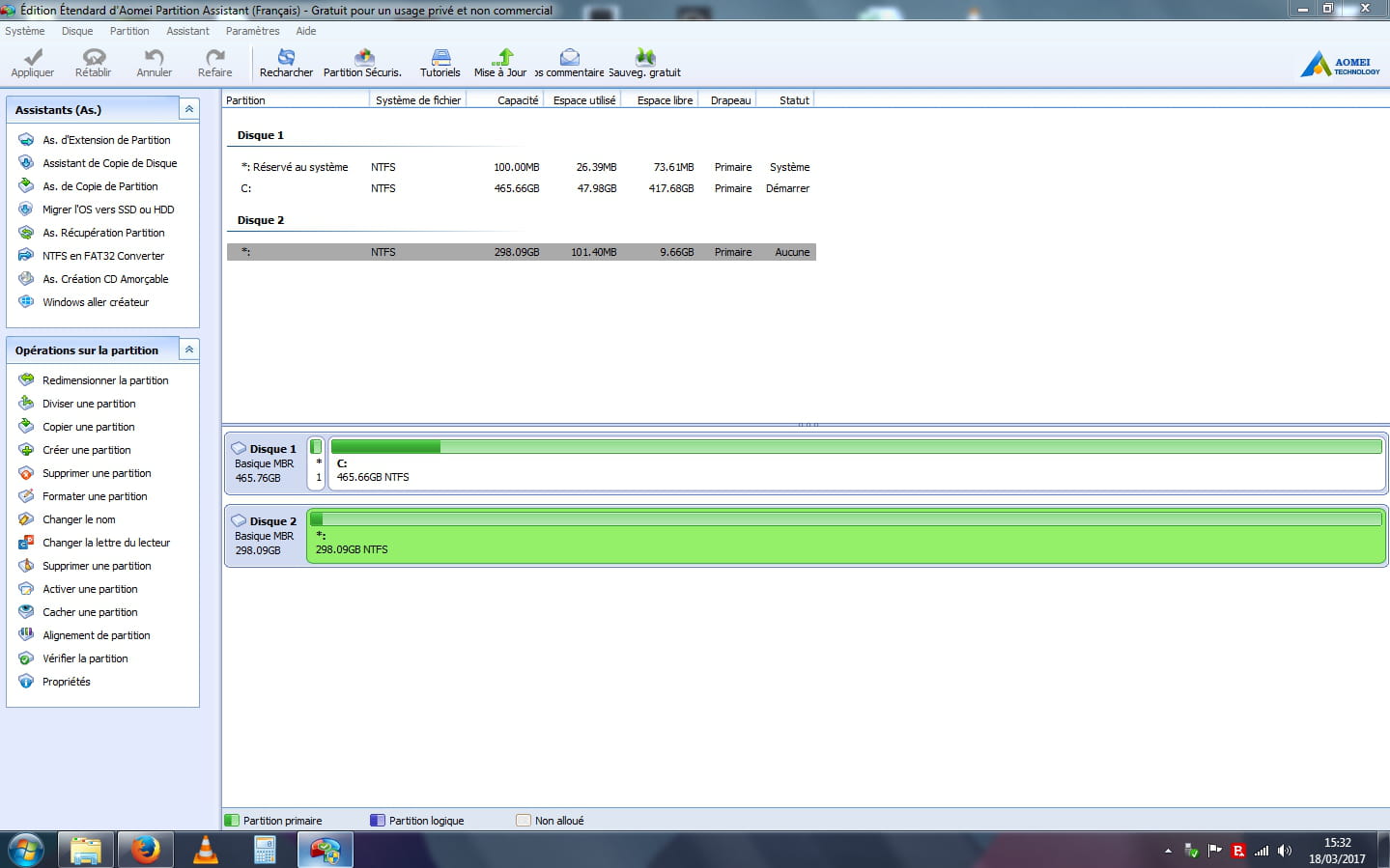Click the Partition logique blue legend swatch
This screenshot has height=868, width=1390.
pos(378,821)
